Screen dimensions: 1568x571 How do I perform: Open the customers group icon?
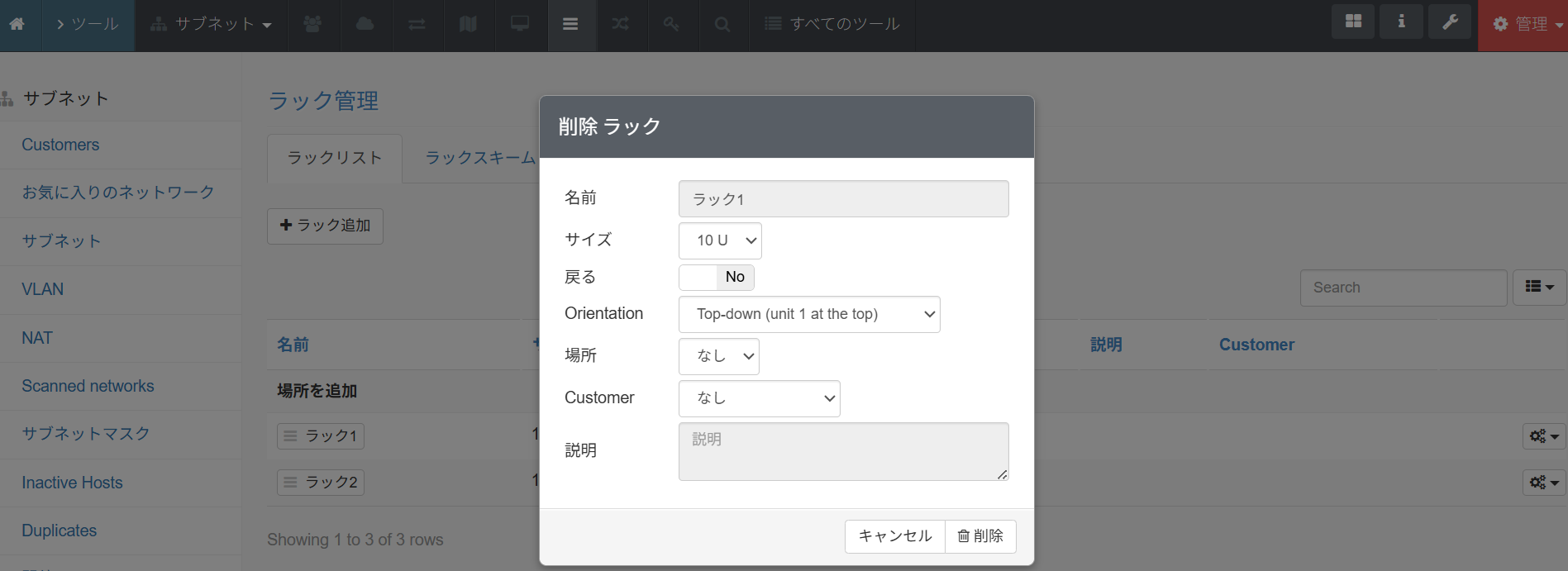click(x=312, y=24)
